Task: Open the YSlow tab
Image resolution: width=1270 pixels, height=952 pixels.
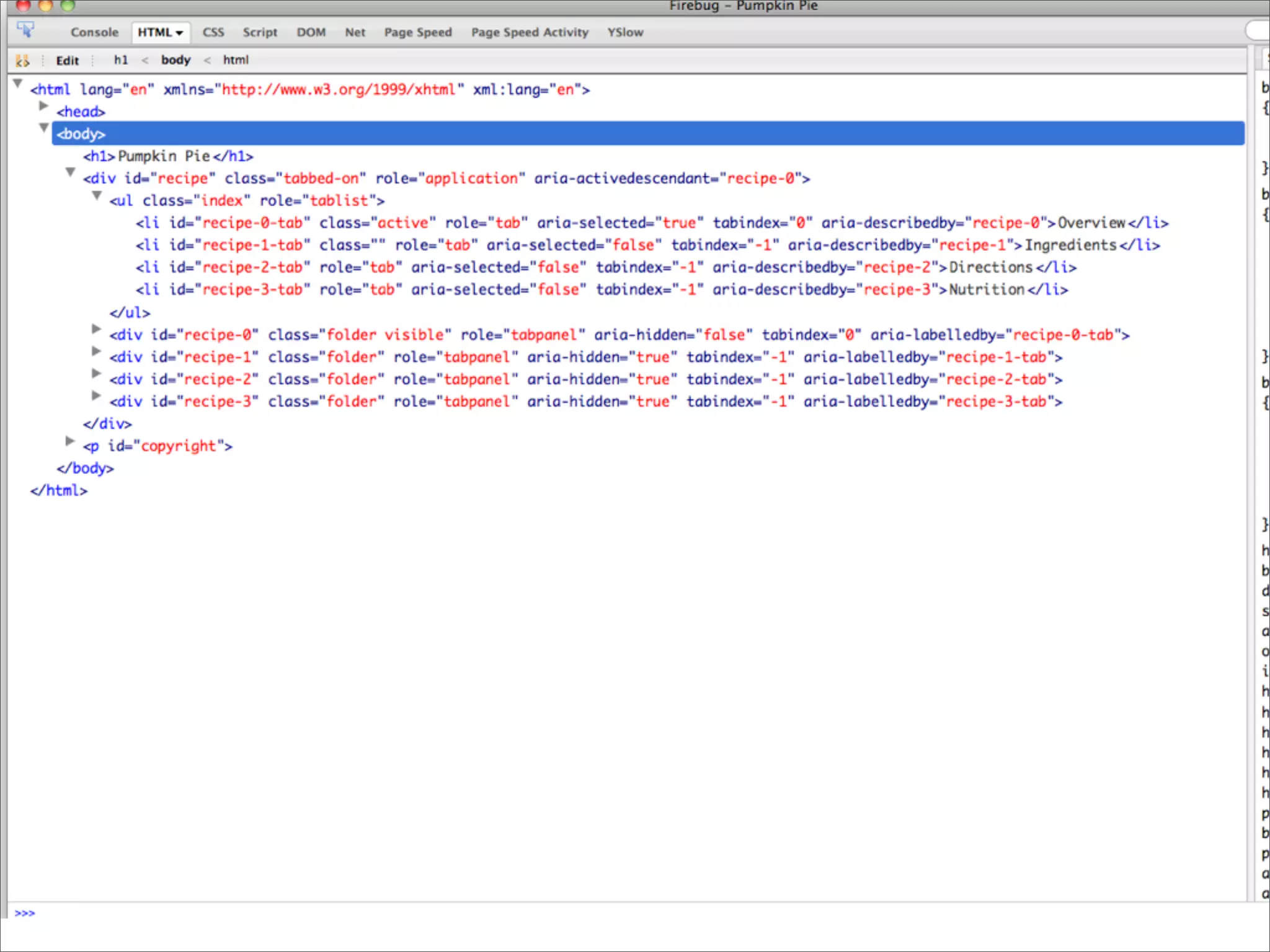Action: pos(625,32)
